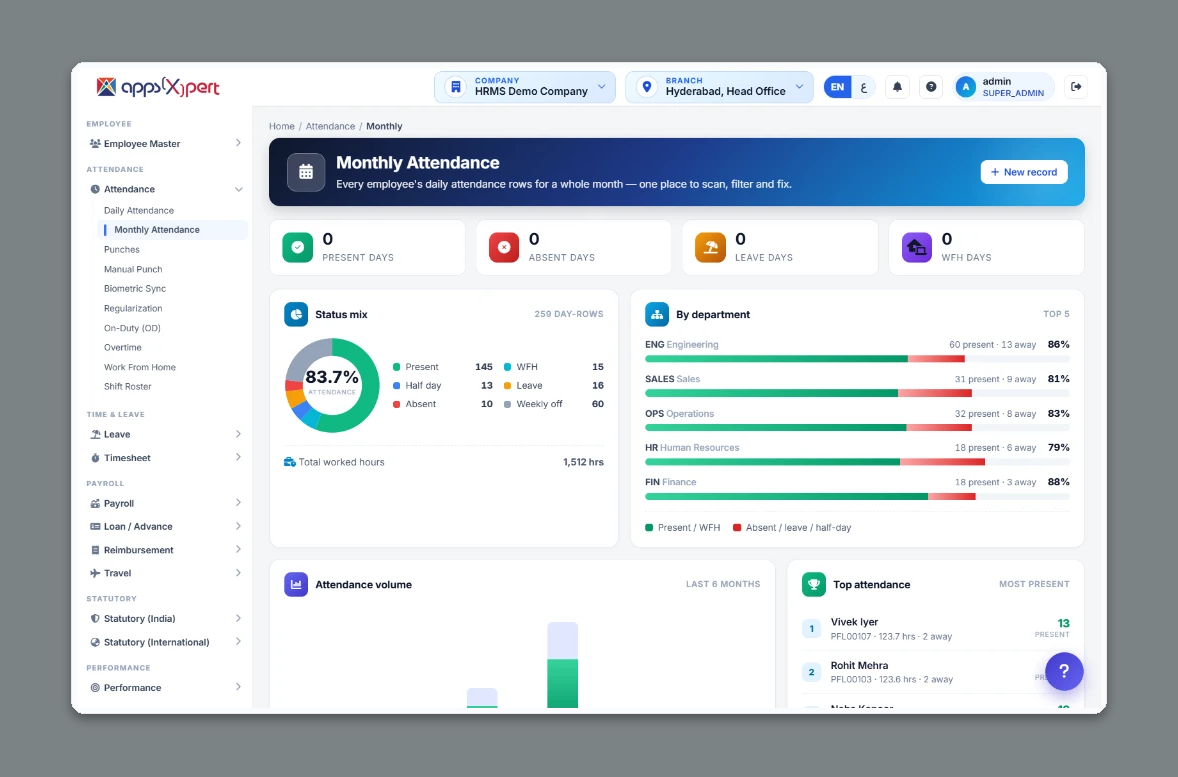Click the help question mark icon in header

[x=931, y=87]
